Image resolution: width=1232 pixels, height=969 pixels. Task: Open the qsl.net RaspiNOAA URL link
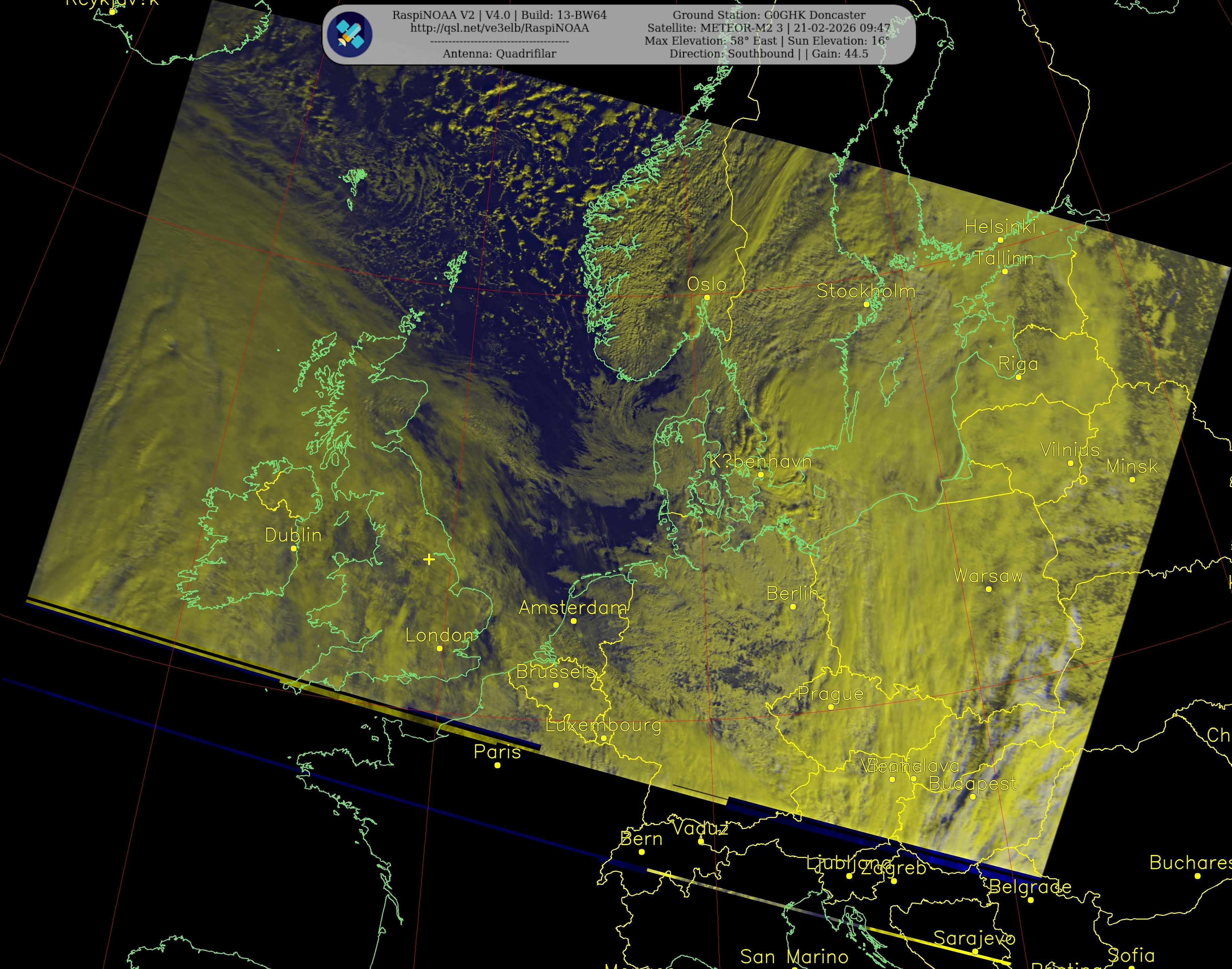click(499, 28)
